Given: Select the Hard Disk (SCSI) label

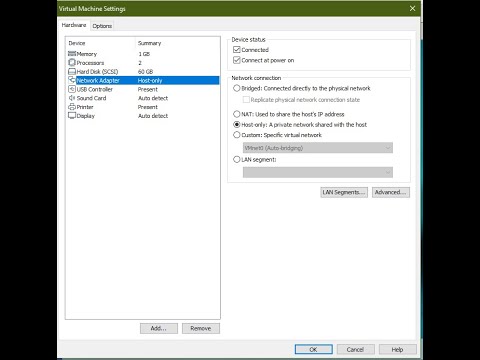Looking at the screenshot, I should tap(97, 72).
